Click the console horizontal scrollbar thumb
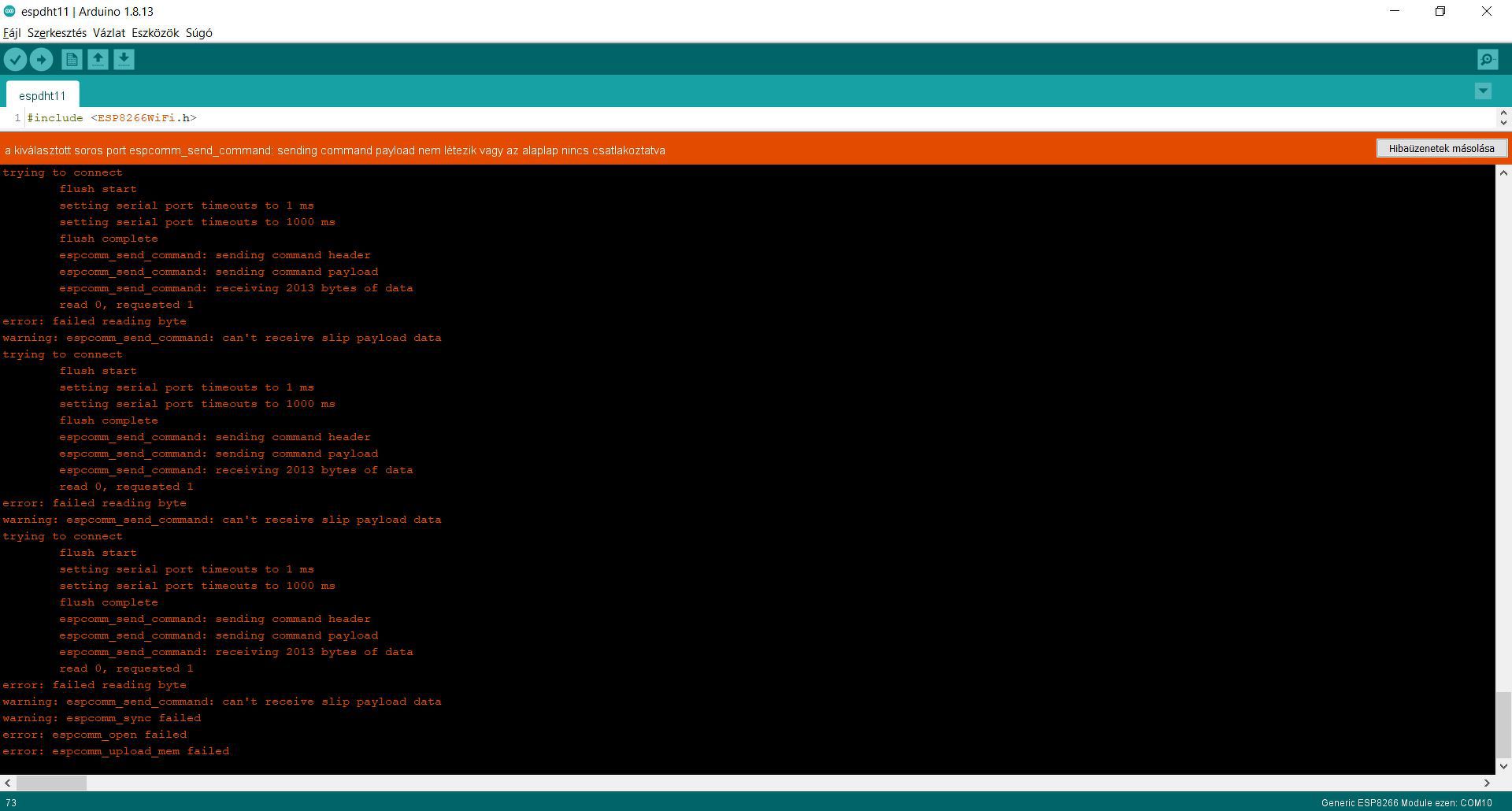1512x811 pixels. pyautogui.click(x=51, y=783)
